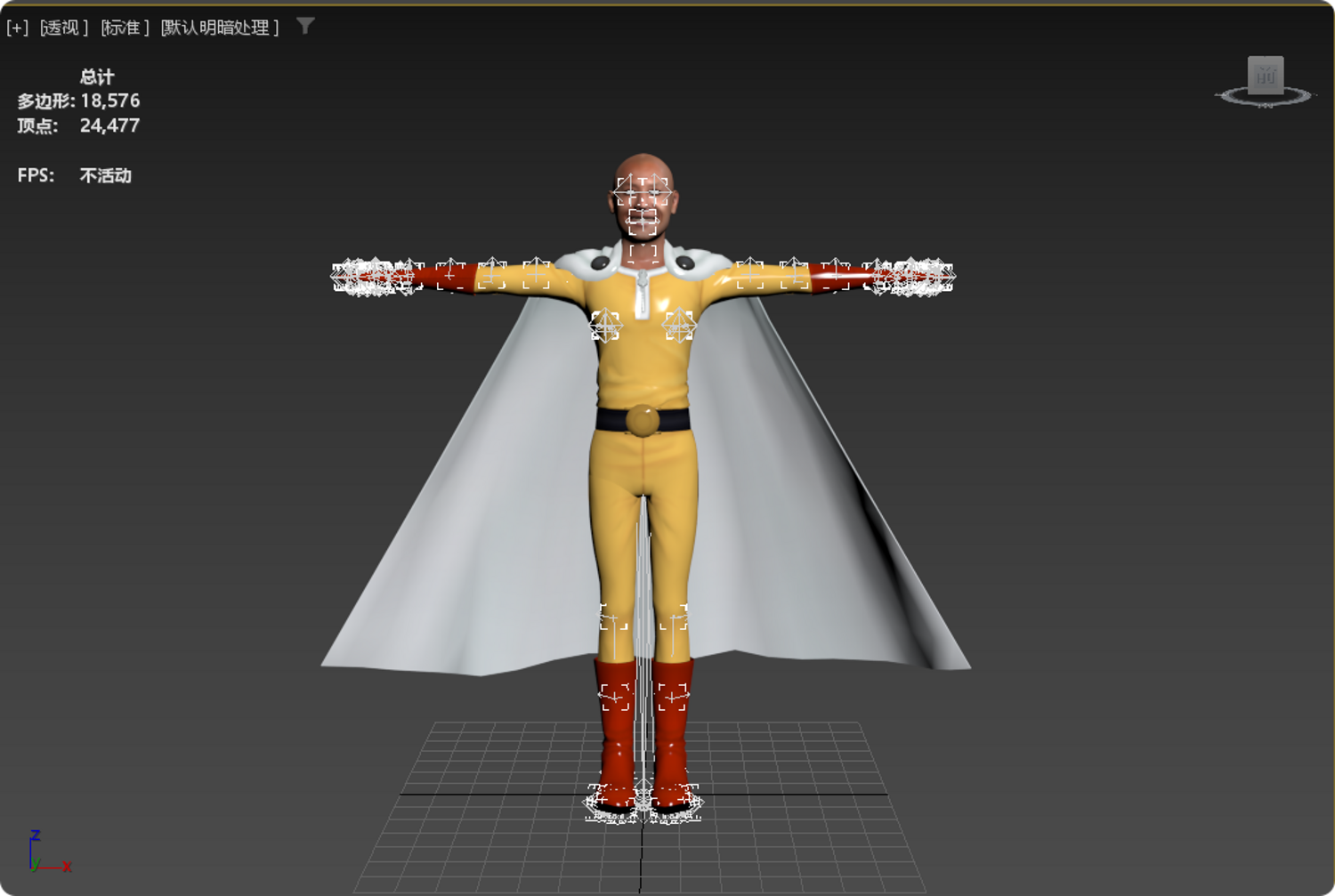Open the [+] viewport general menu
Viewport: 1335px width, 896px height.
pyautogui.click(x=18, y=28)
